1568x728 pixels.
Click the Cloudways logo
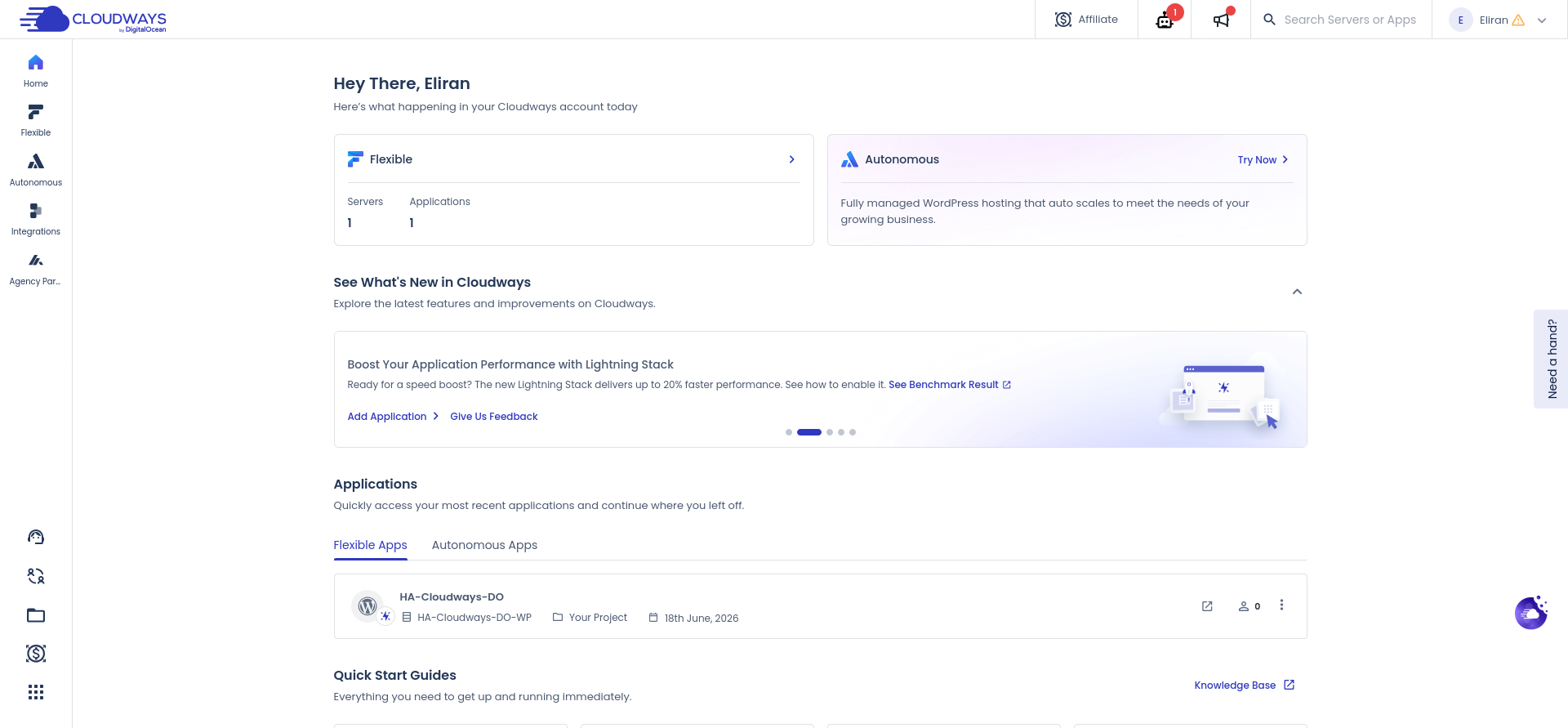tap(93, 20)
